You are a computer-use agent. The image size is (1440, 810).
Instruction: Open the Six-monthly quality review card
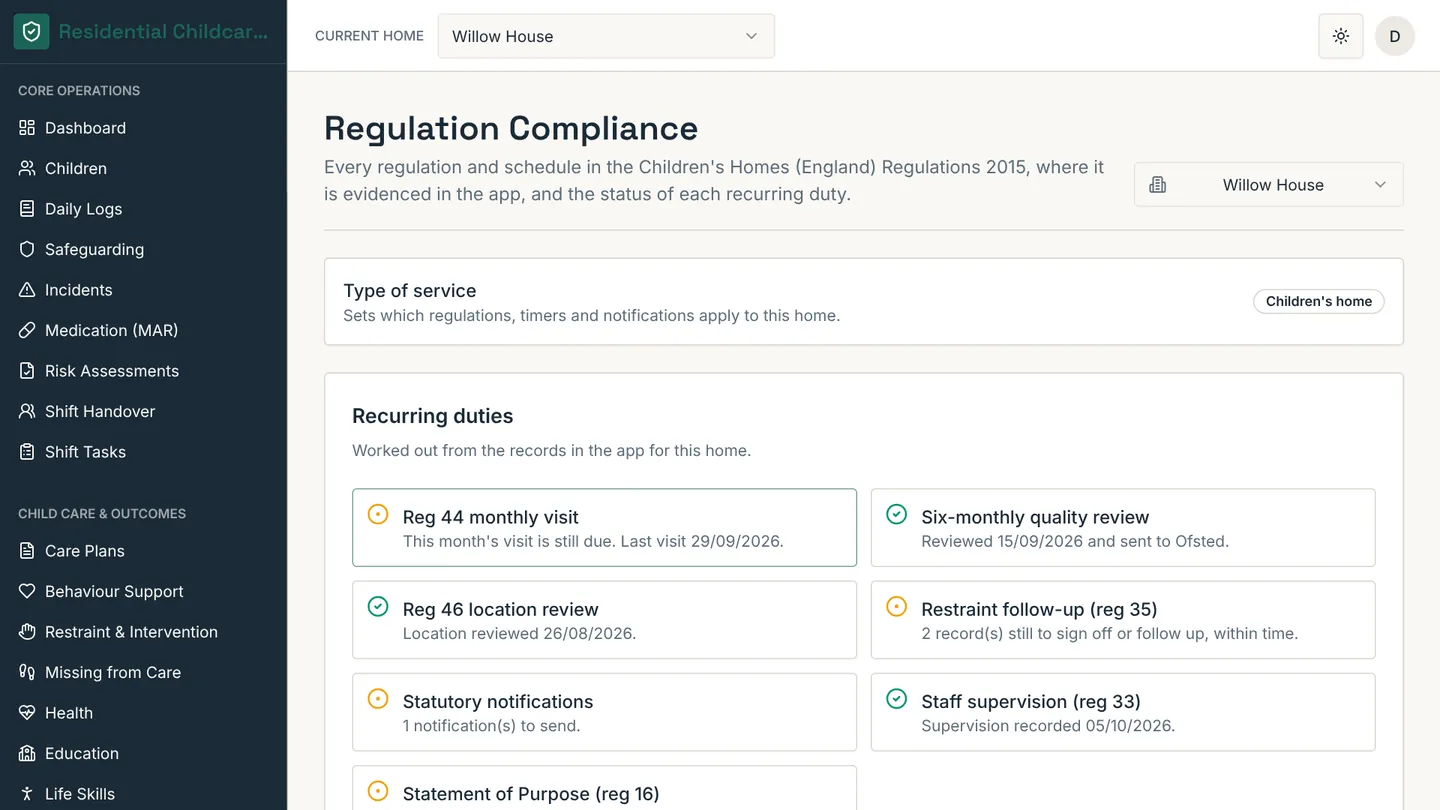pyautogui.click(x=1123, y=527)
